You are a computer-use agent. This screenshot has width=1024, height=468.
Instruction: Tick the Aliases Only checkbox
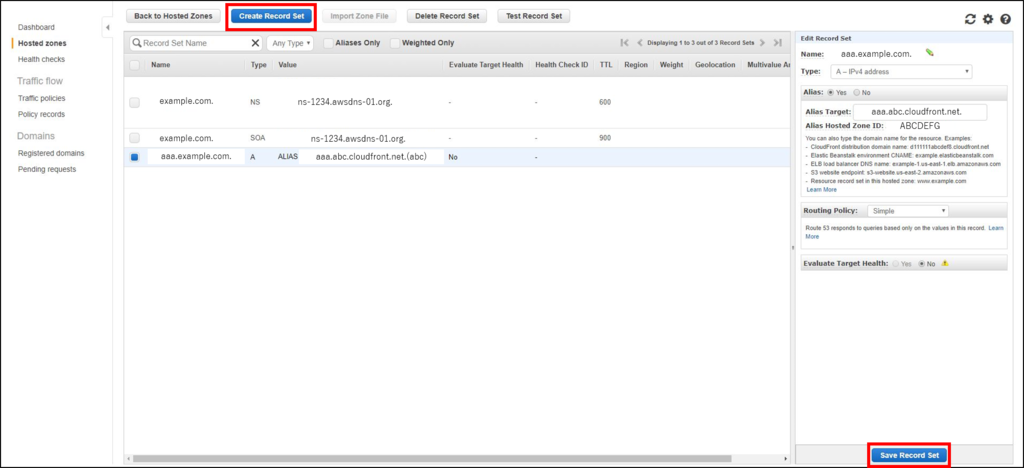click(328, 43)
